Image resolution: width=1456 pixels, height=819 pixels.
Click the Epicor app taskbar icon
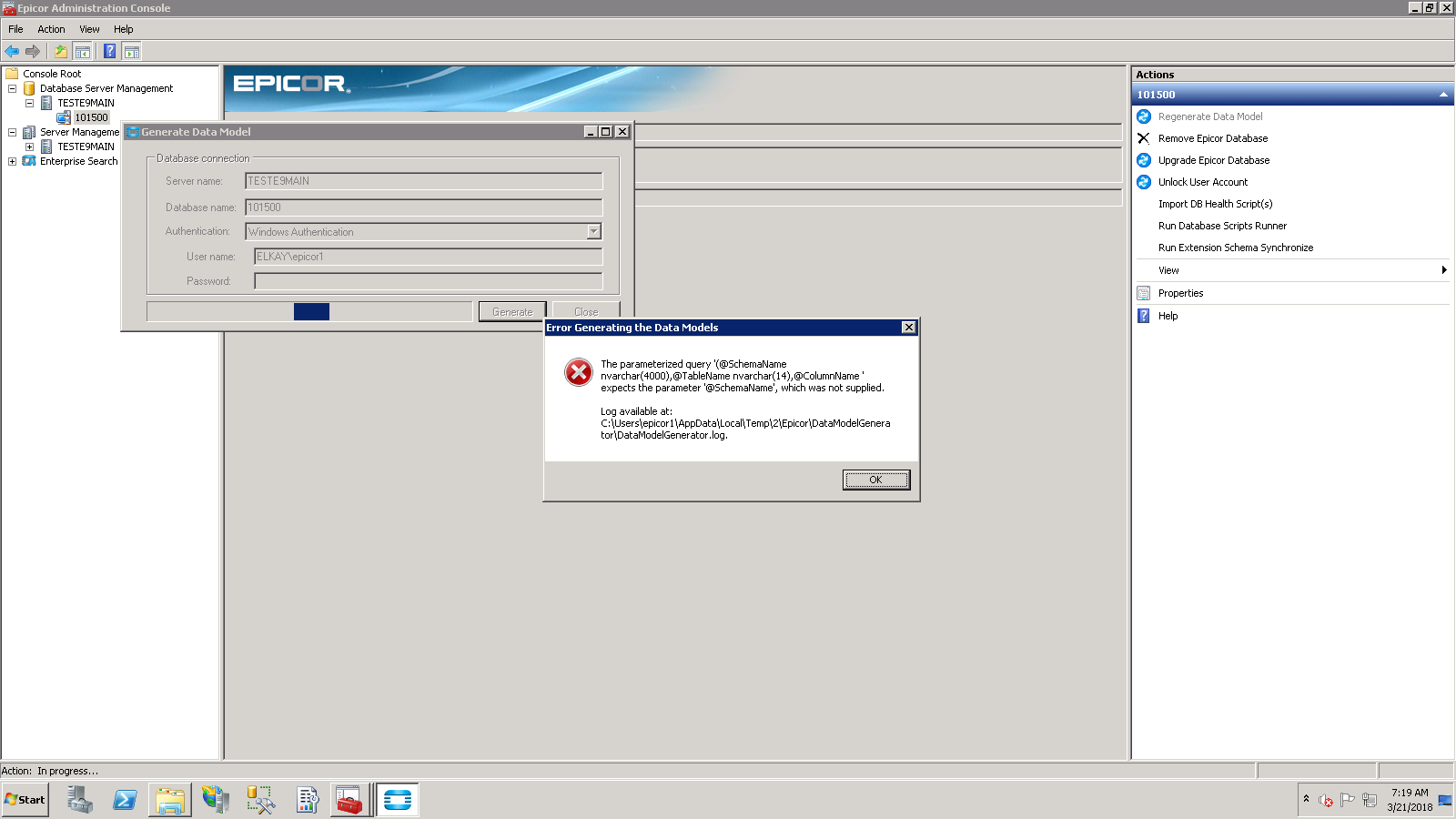coord(398,800)
